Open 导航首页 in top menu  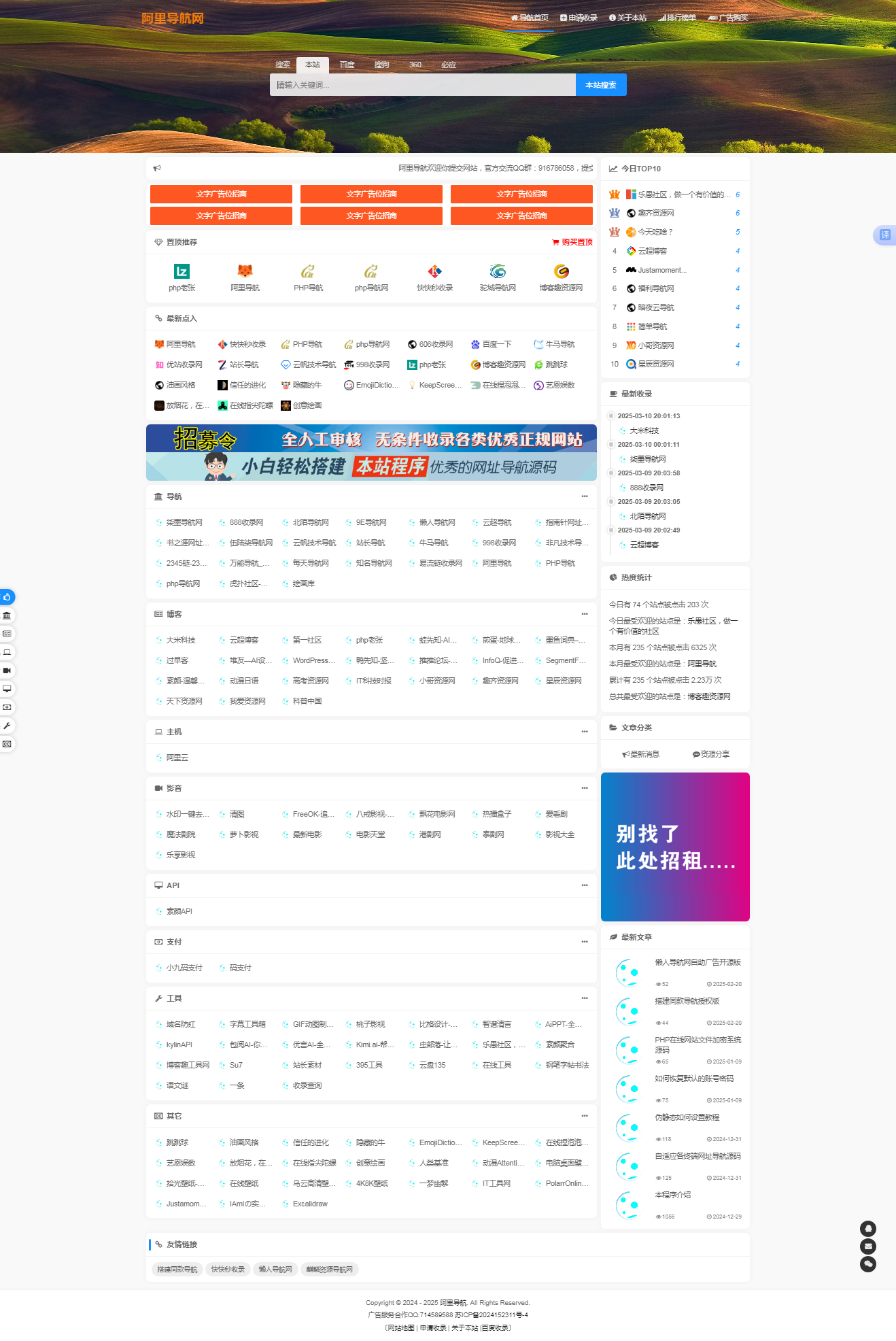click(x=530, y=18)
